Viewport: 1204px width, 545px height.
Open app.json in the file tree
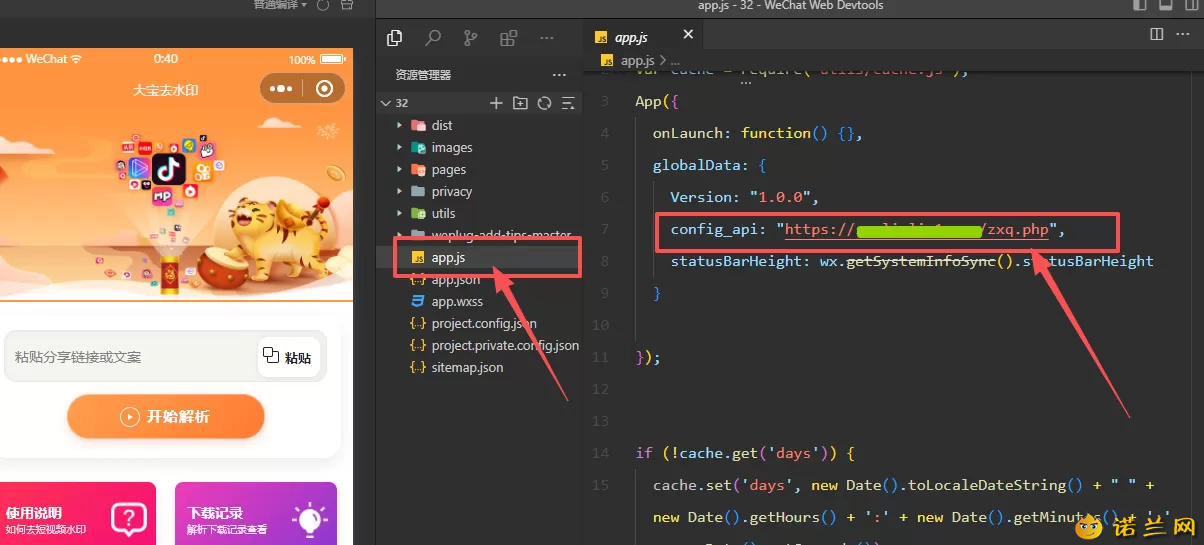point(477,279)
